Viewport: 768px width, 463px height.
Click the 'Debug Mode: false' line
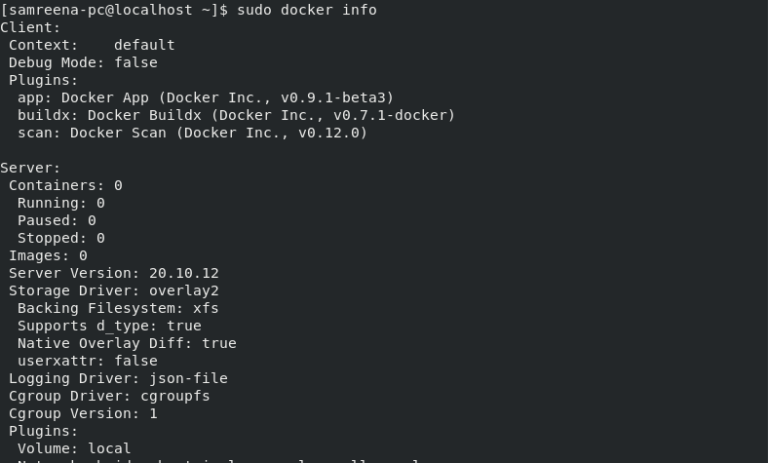[x=83, y=62]
